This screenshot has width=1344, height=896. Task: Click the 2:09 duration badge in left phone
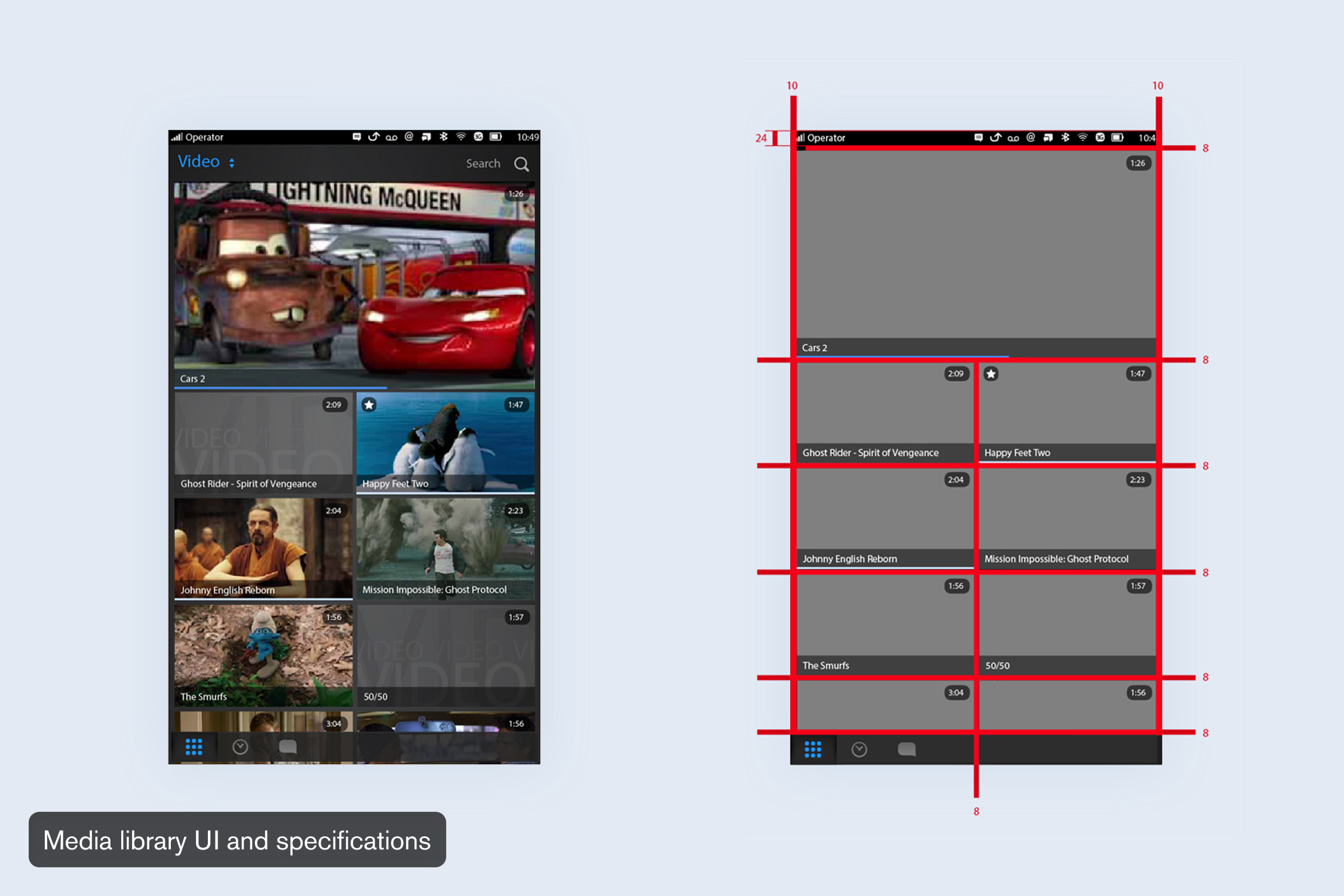click(334, 404)
